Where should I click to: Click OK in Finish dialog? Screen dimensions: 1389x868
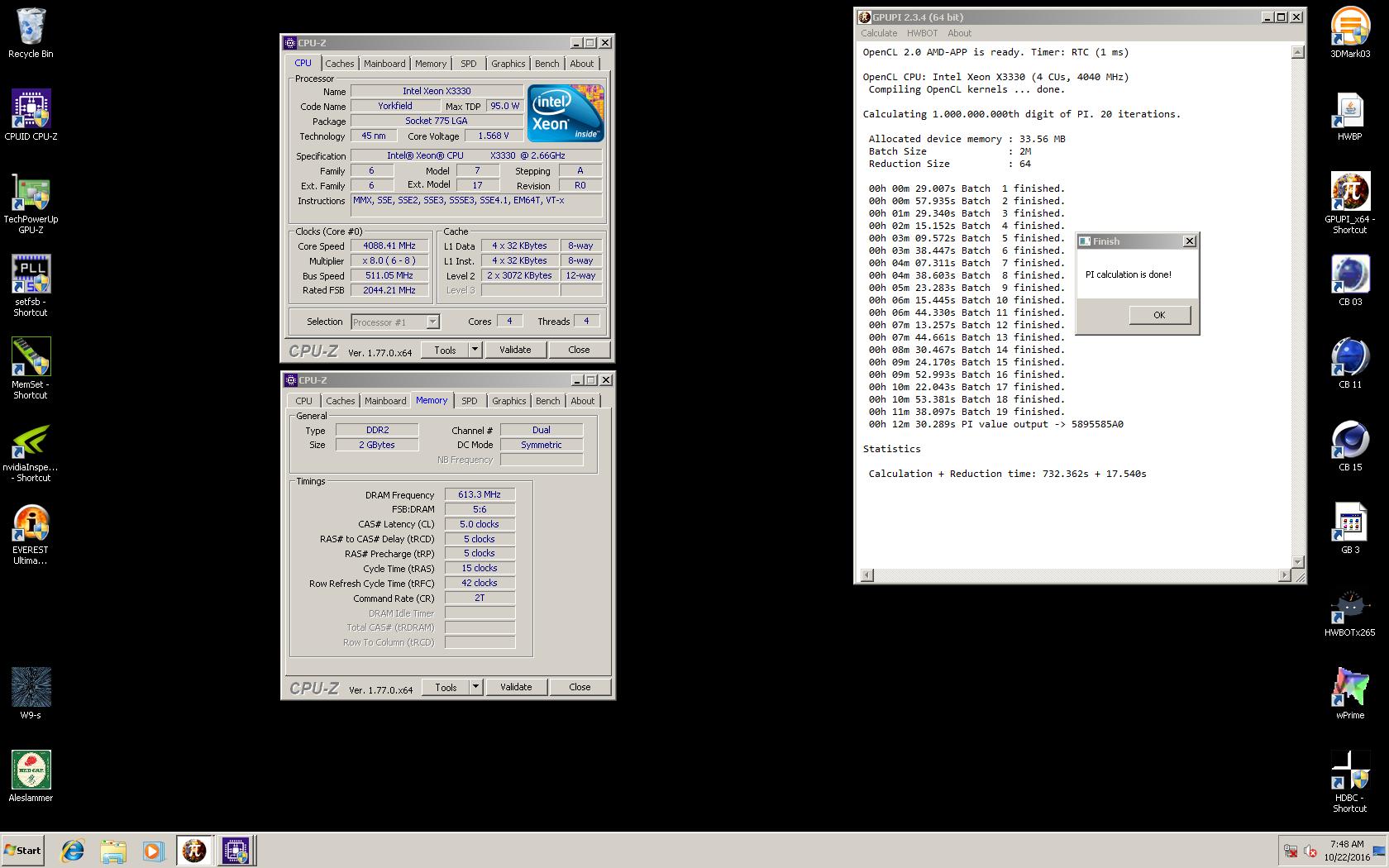pos(1159,315)
